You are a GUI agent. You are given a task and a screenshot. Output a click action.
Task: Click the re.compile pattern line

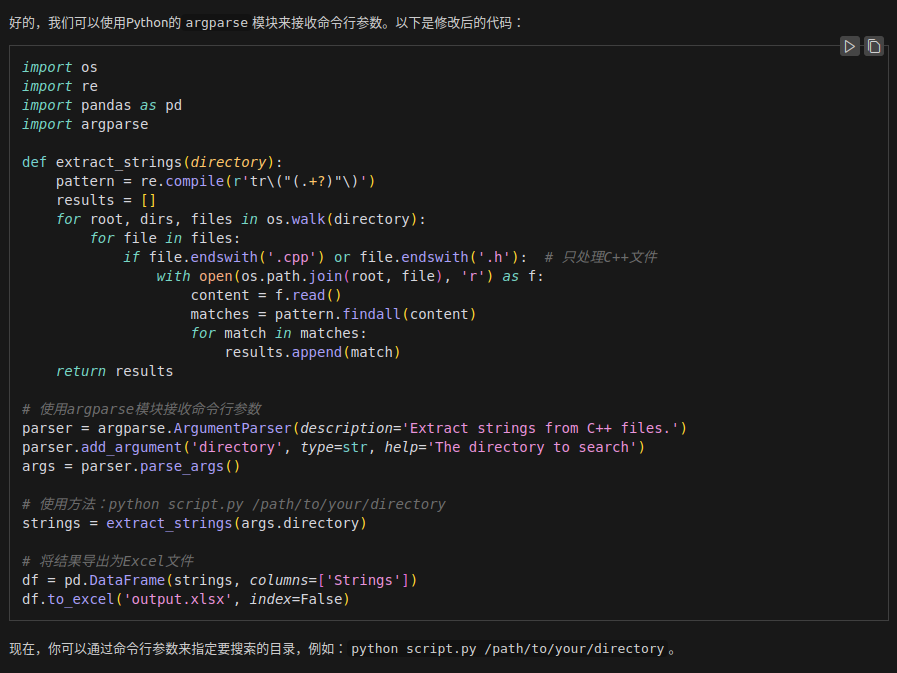coord(215,181)
